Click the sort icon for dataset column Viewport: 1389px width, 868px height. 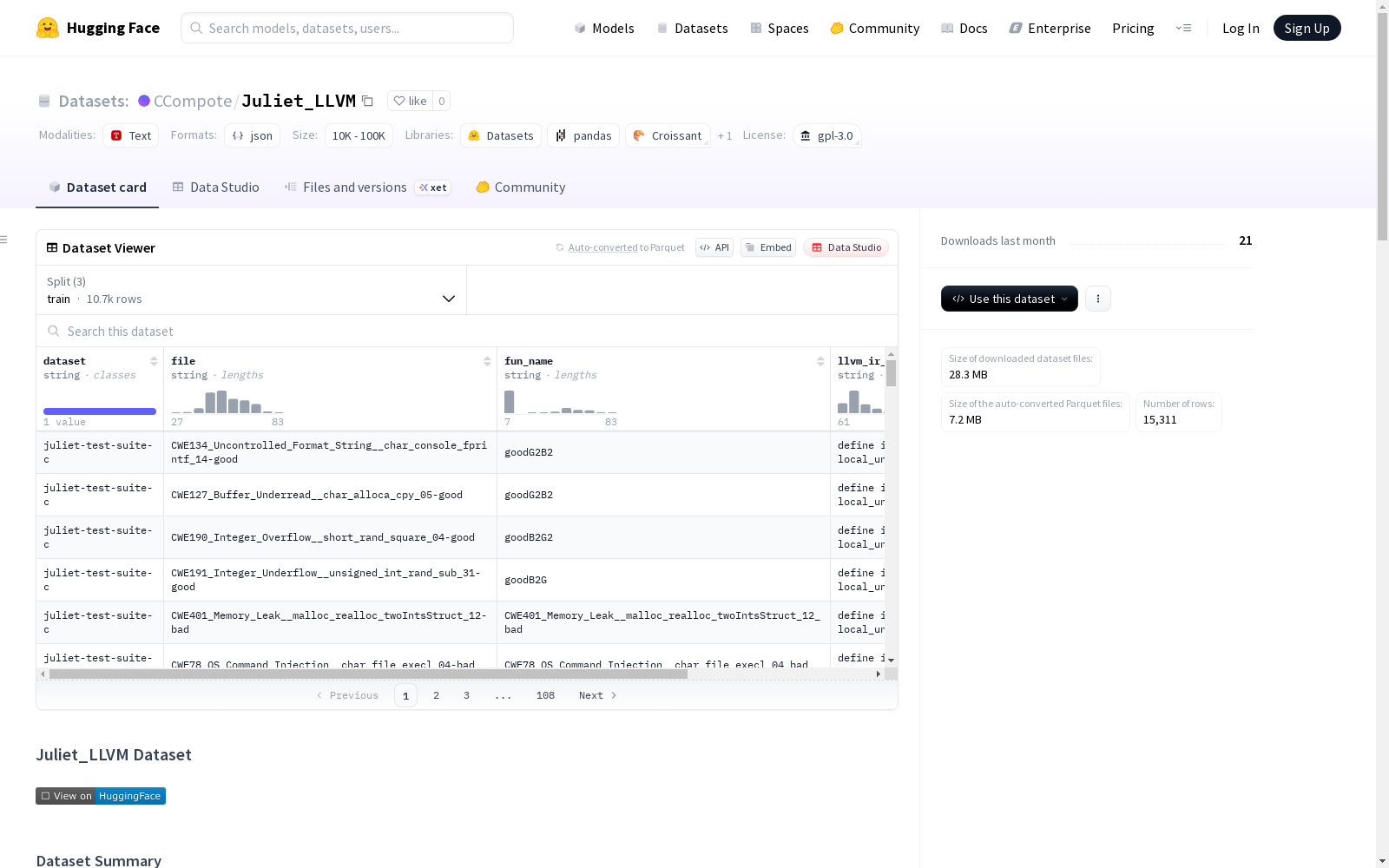tap(154, 361)
